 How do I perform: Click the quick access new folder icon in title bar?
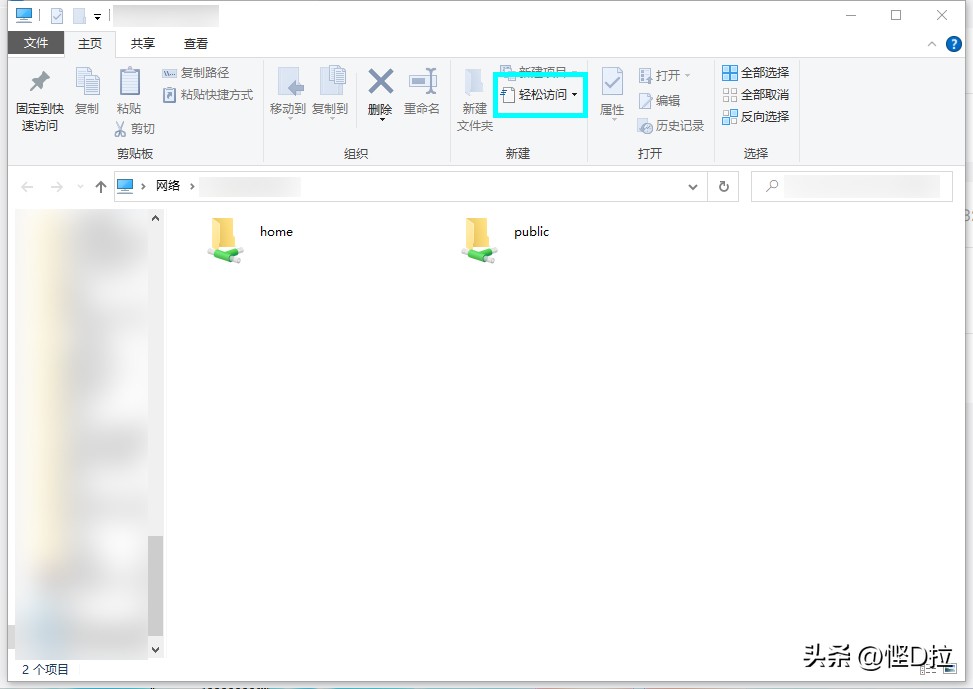79,15
